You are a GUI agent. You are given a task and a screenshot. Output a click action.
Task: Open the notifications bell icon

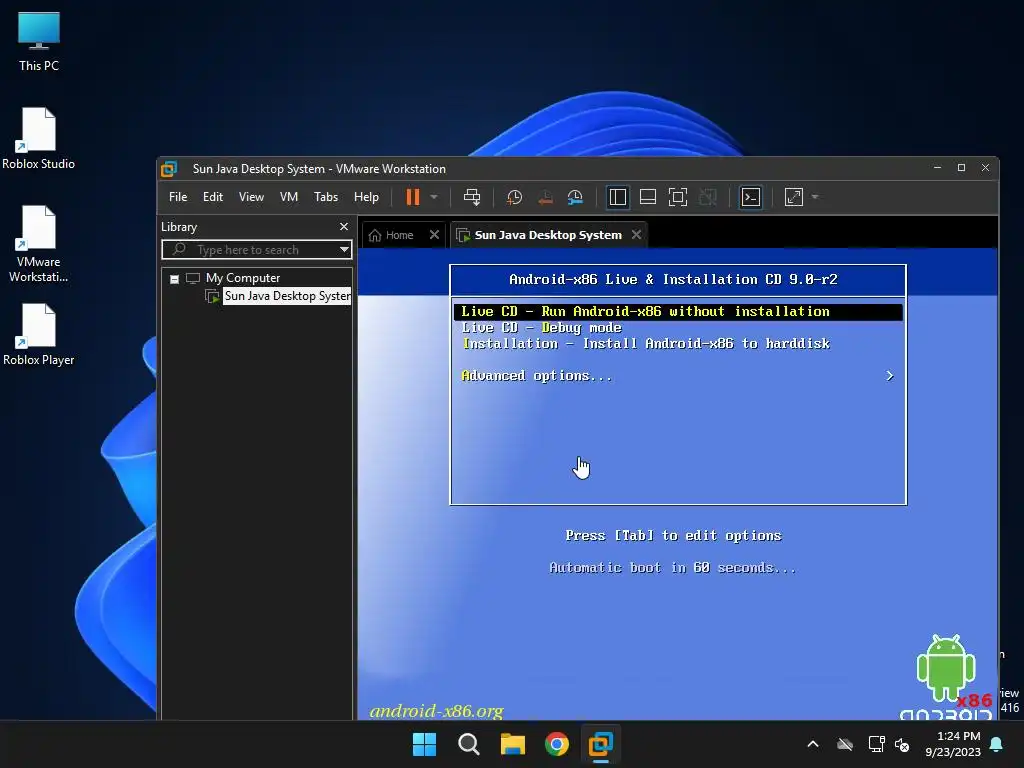[997, 744]
